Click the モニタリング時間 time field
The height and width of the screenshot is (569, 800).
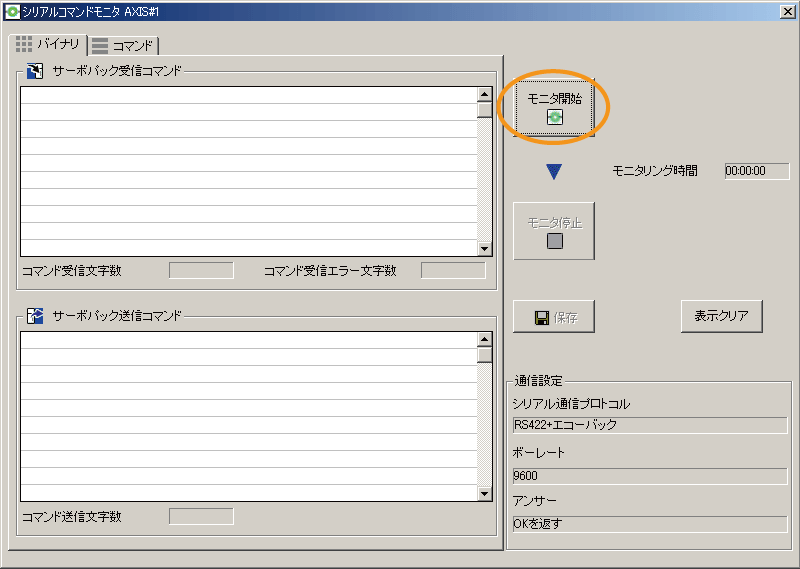(x=756, y=171)
